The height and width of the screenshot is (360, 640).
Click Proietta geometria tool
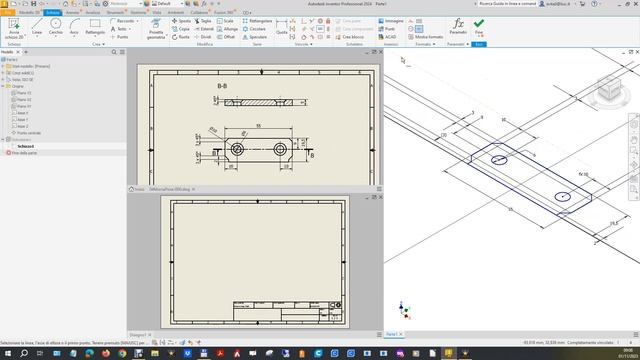(x=156, y=29)
